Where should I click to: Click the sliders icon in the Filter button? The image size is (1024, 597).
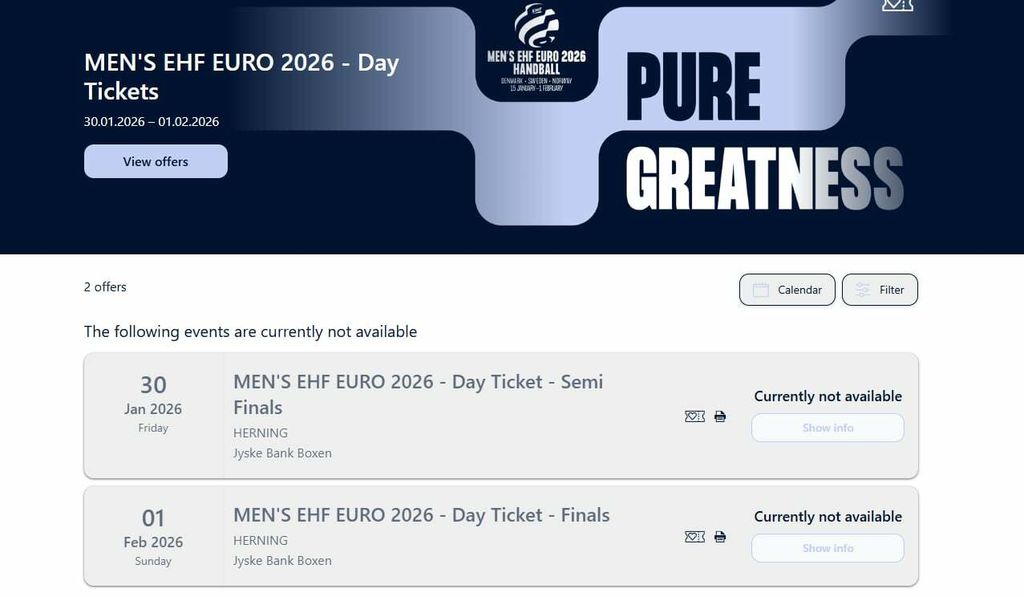tap(863, 290)
